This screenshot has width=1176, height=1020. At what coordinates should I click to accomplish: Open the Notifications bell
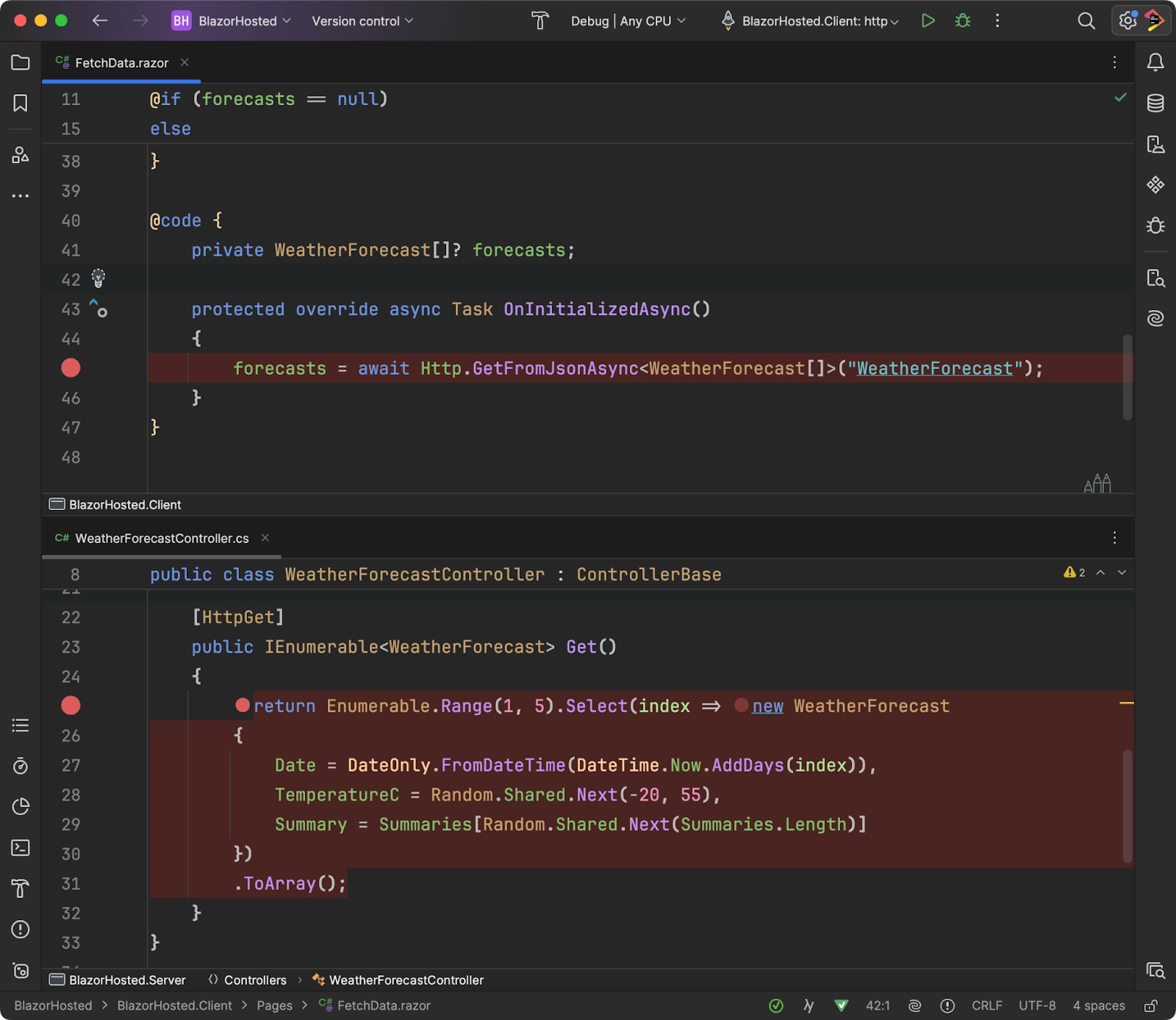(1155, 62)
